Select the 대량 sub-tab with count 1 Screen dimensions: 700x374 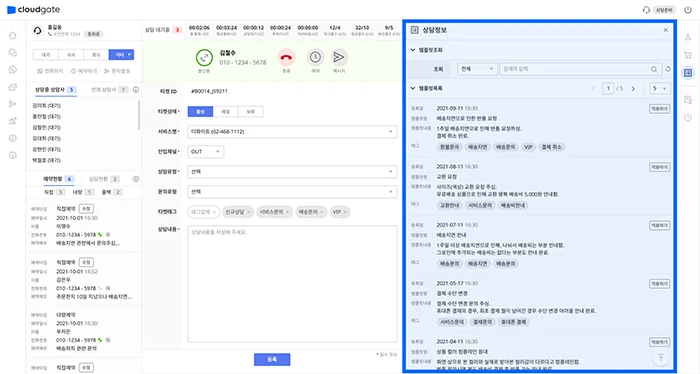pos(83,192)
